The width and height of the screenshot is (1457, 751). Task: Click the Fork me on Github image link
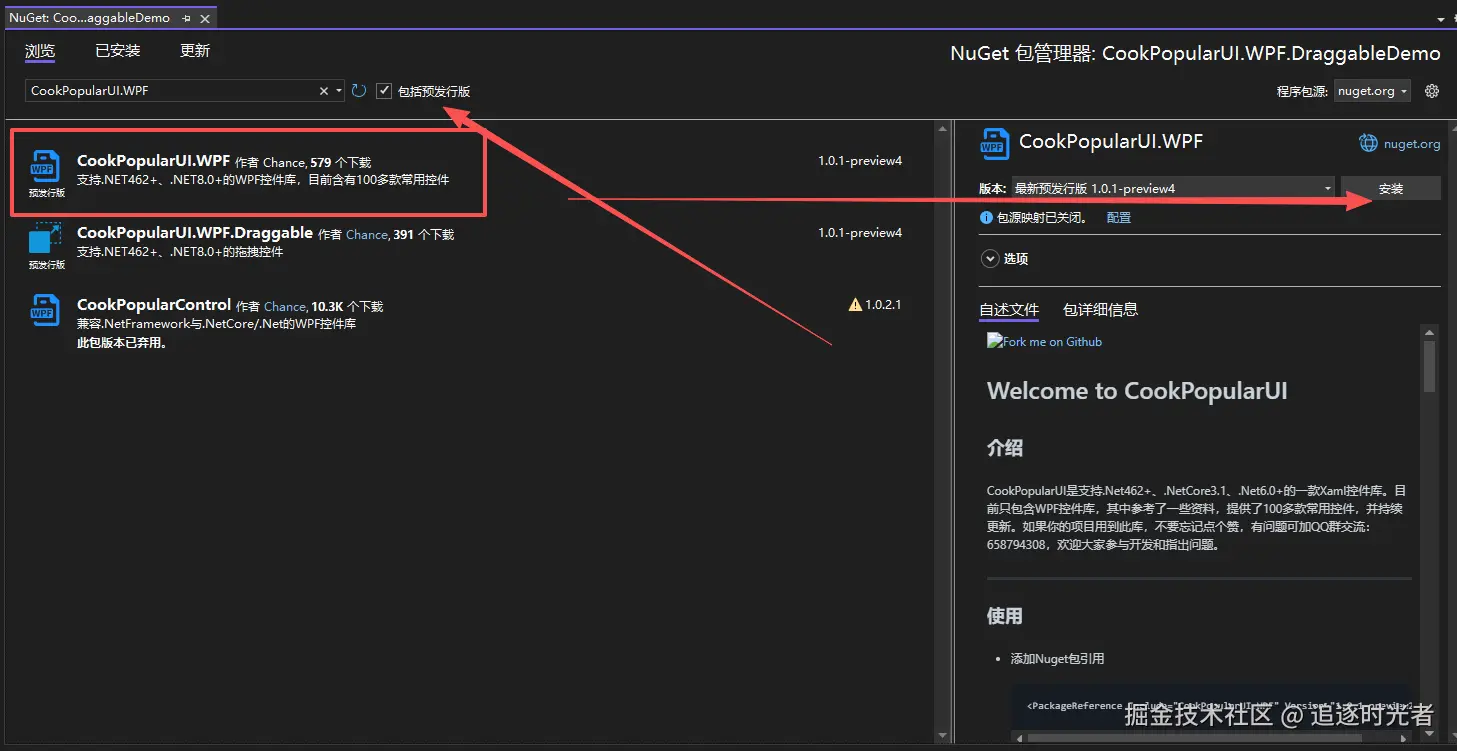(1044, 341)
